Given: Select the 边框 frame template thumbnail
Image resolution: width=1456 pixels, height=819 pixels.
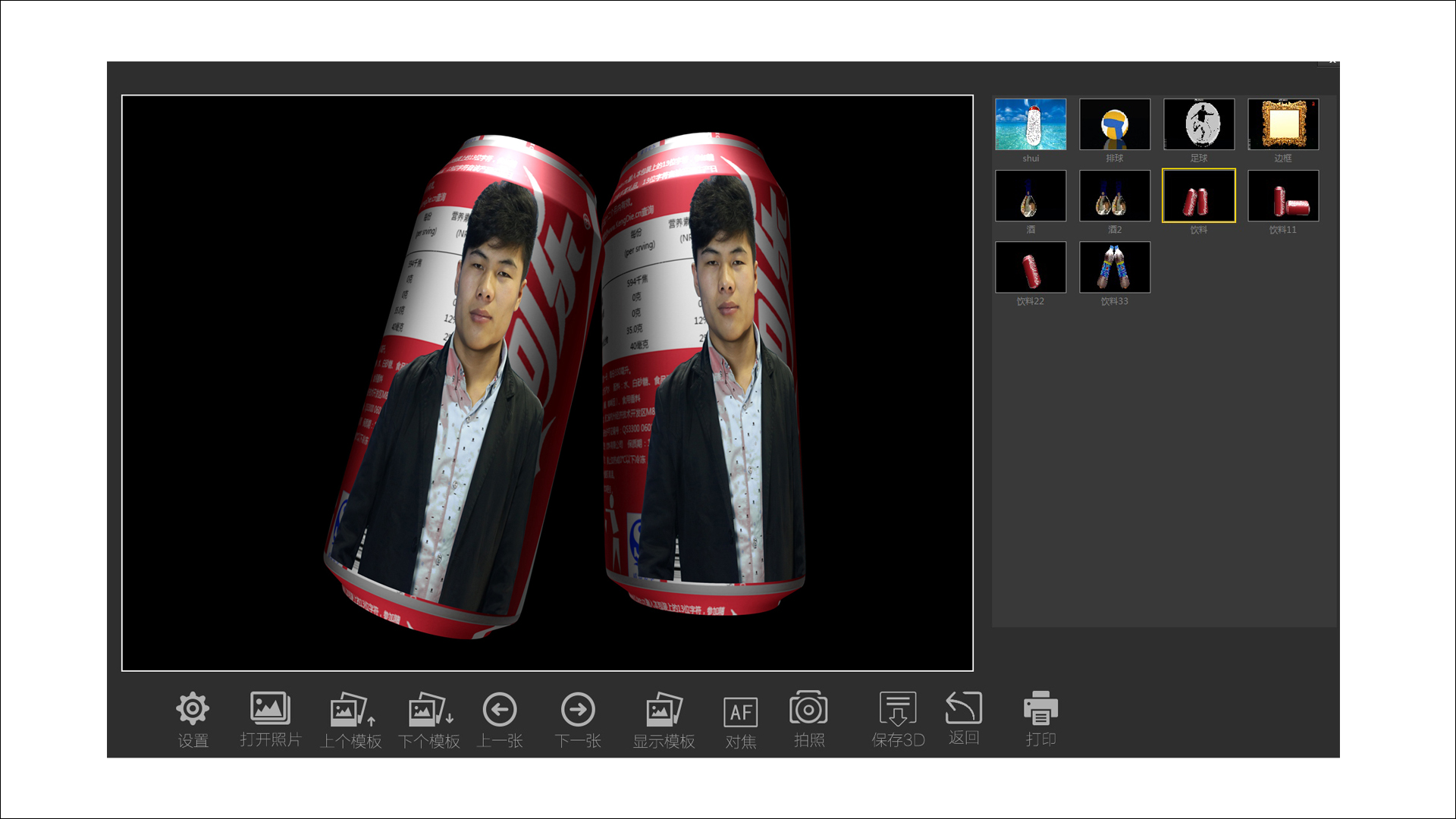Looking at the screenshot, I should coord(1283,124).
